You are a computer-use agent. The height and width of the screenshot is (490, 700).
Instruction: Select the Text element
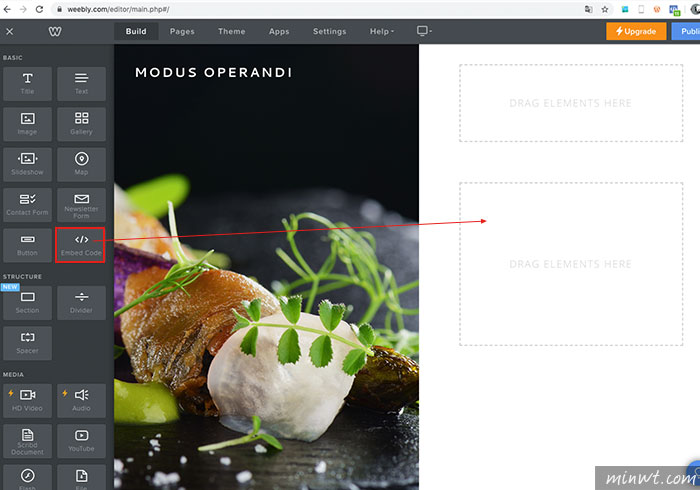(x=81, y=84)
